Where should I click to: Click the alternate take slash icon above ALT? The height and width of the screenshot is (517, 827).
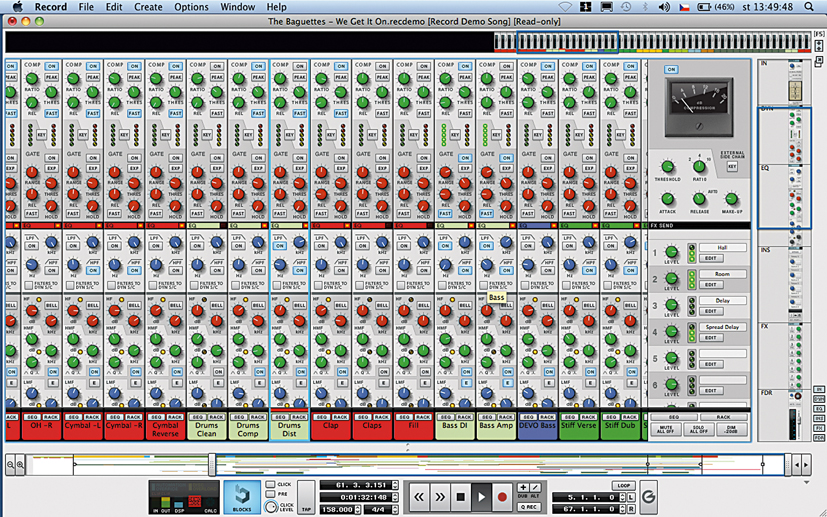[535, 487]
